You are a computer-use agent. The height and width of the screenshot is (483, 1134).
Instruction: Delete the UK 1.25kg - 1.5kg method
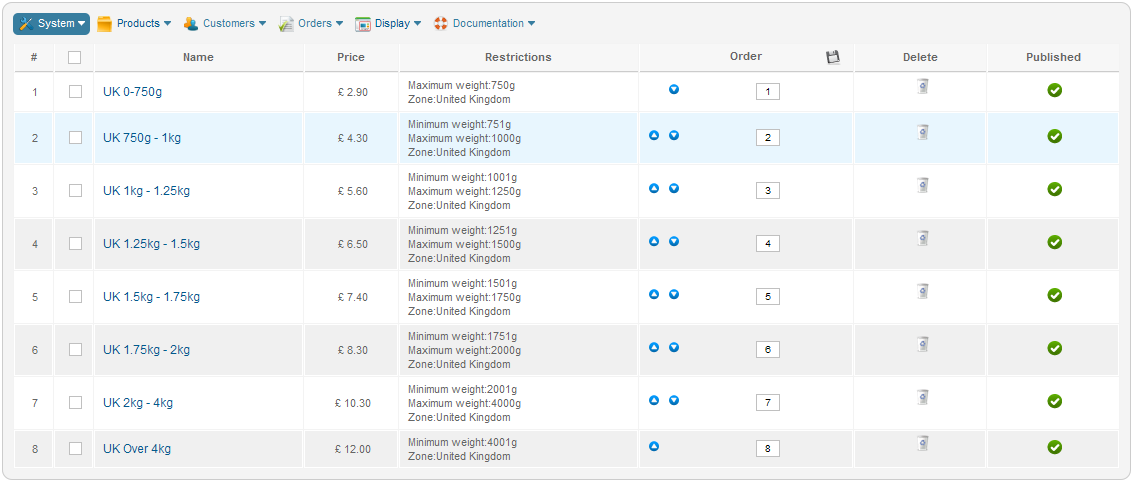pos(922,238)
